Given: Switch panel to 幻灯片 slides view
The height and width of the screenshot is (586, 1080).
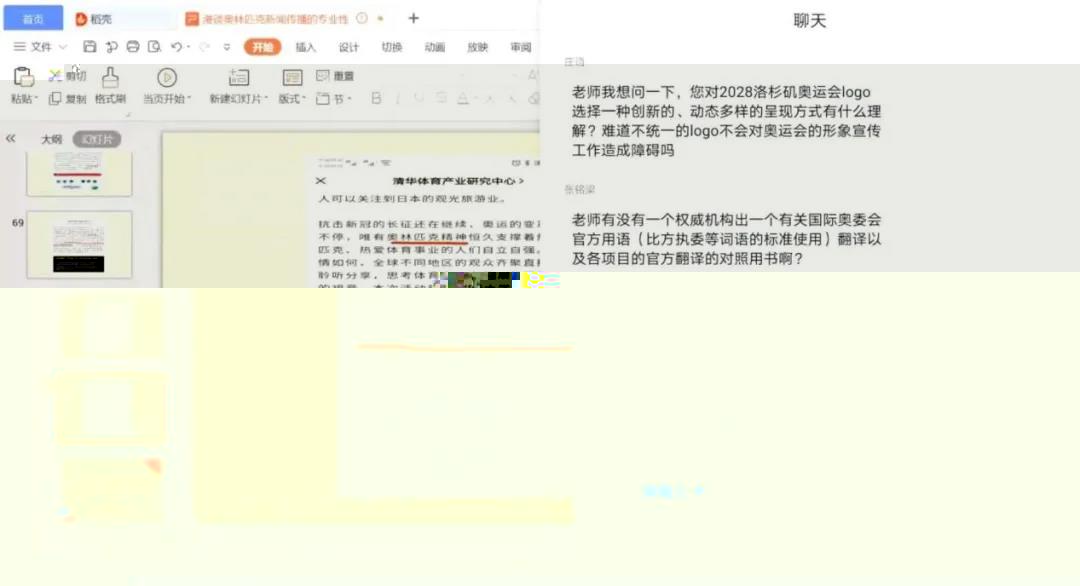Looking at the screenshot, I should 97,139.
